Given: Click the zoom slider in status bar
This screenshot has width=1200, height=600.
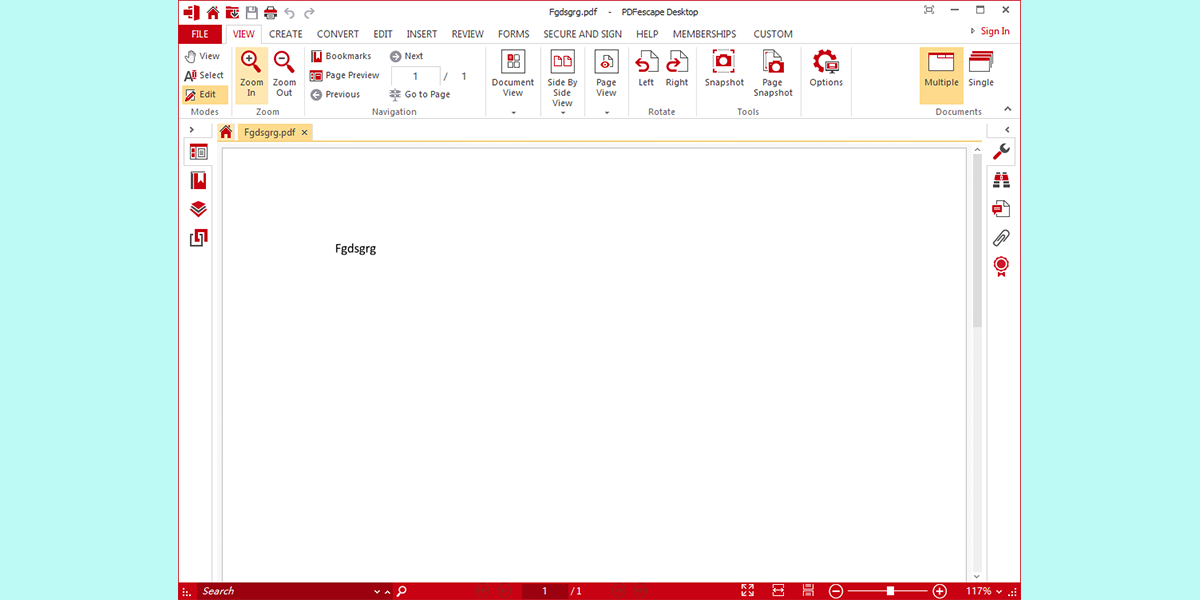Looking at the screenshot, I should pyautogui.click(x=889, y=591).
